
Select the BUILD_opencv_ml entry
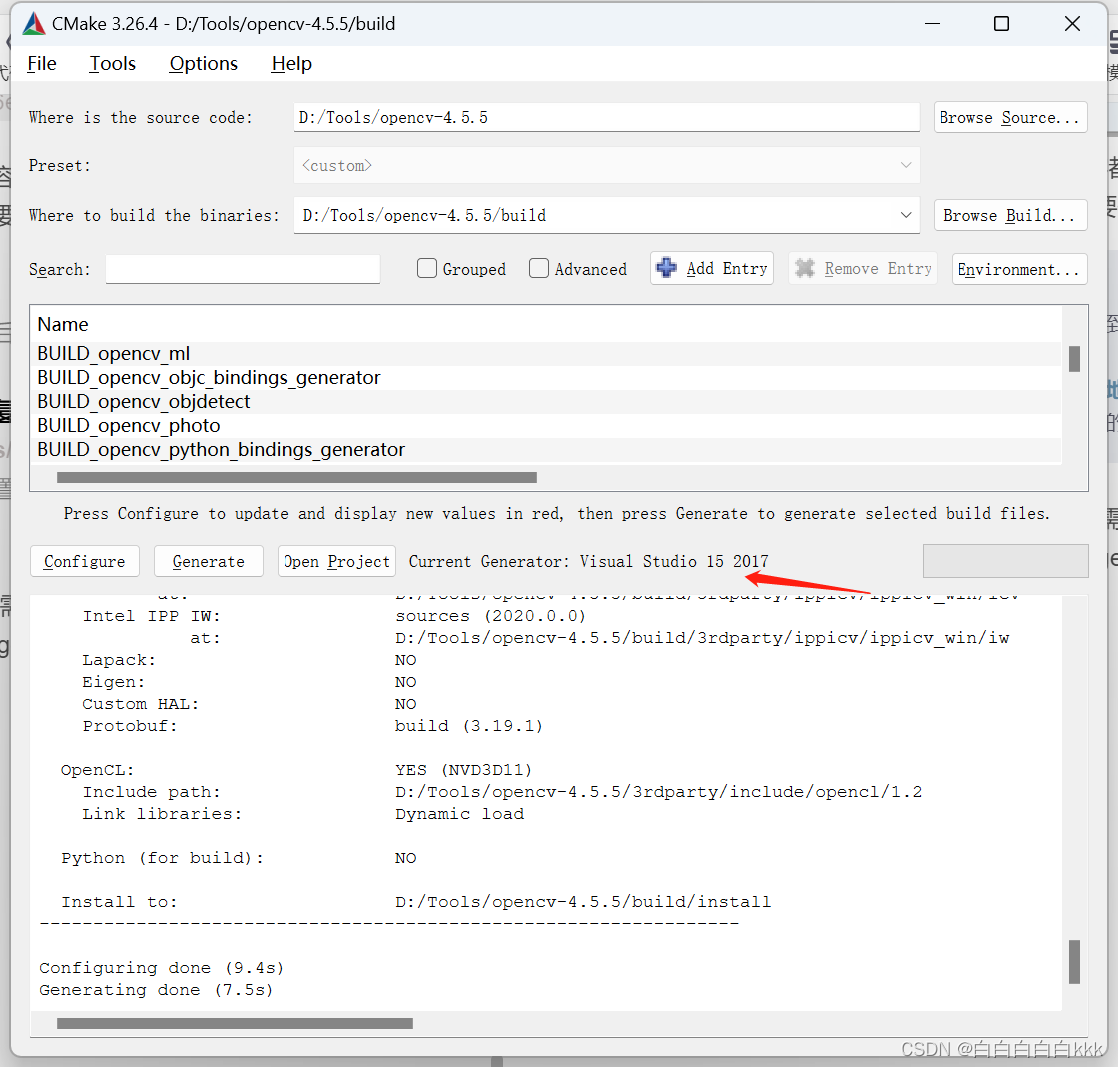[545, 354]
